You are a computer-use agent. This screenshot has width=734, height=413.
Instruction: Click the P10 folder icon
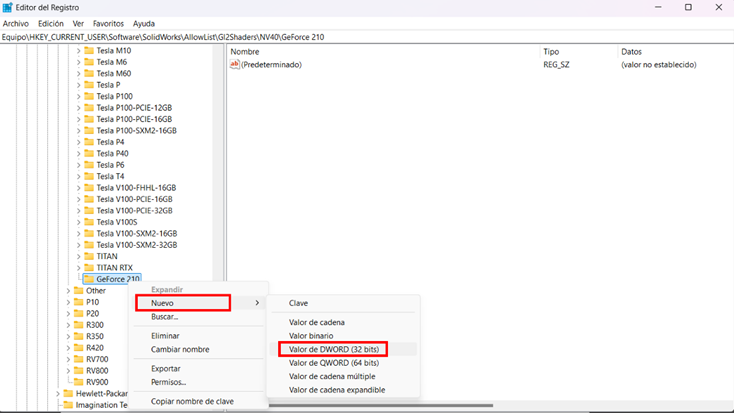click(79, 302)
